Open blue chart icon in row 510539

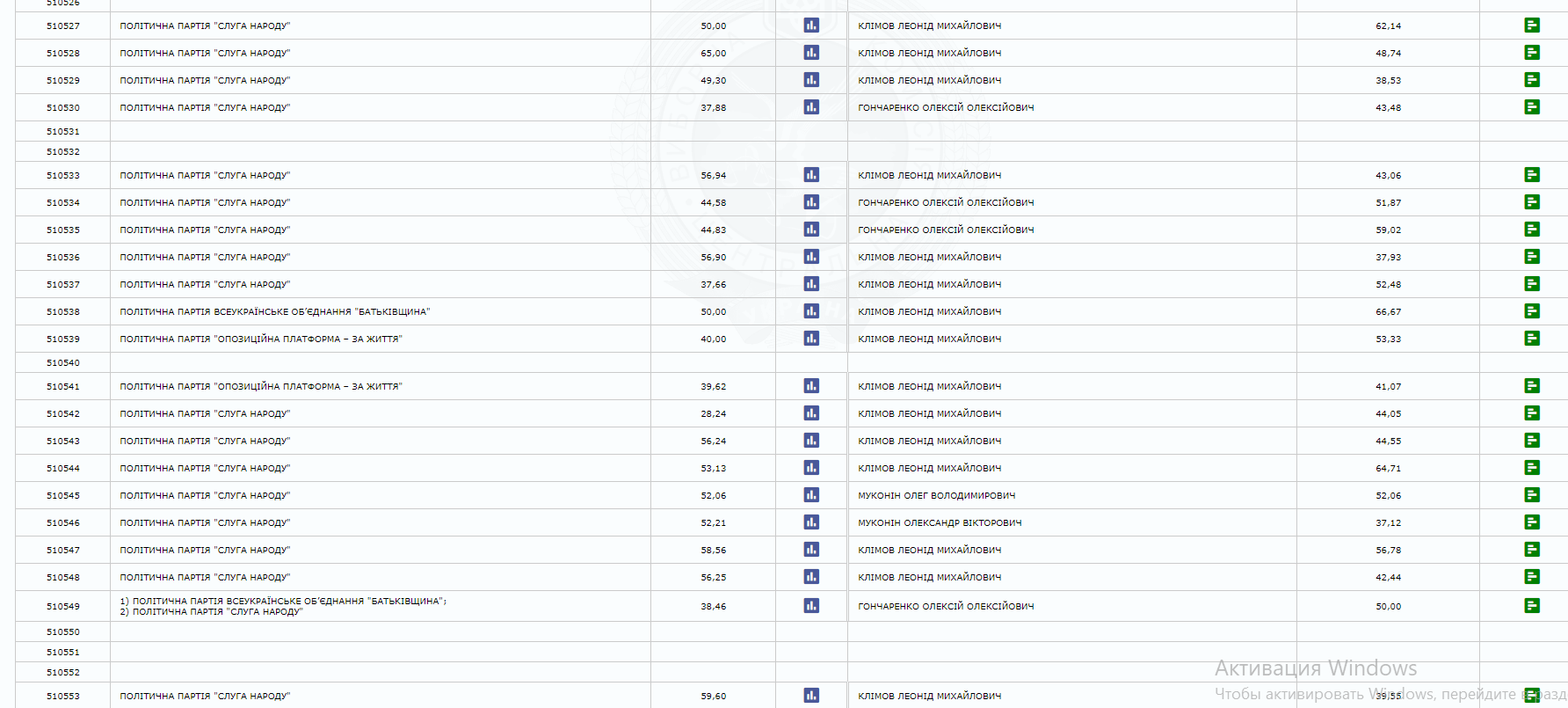coord(811,339)
